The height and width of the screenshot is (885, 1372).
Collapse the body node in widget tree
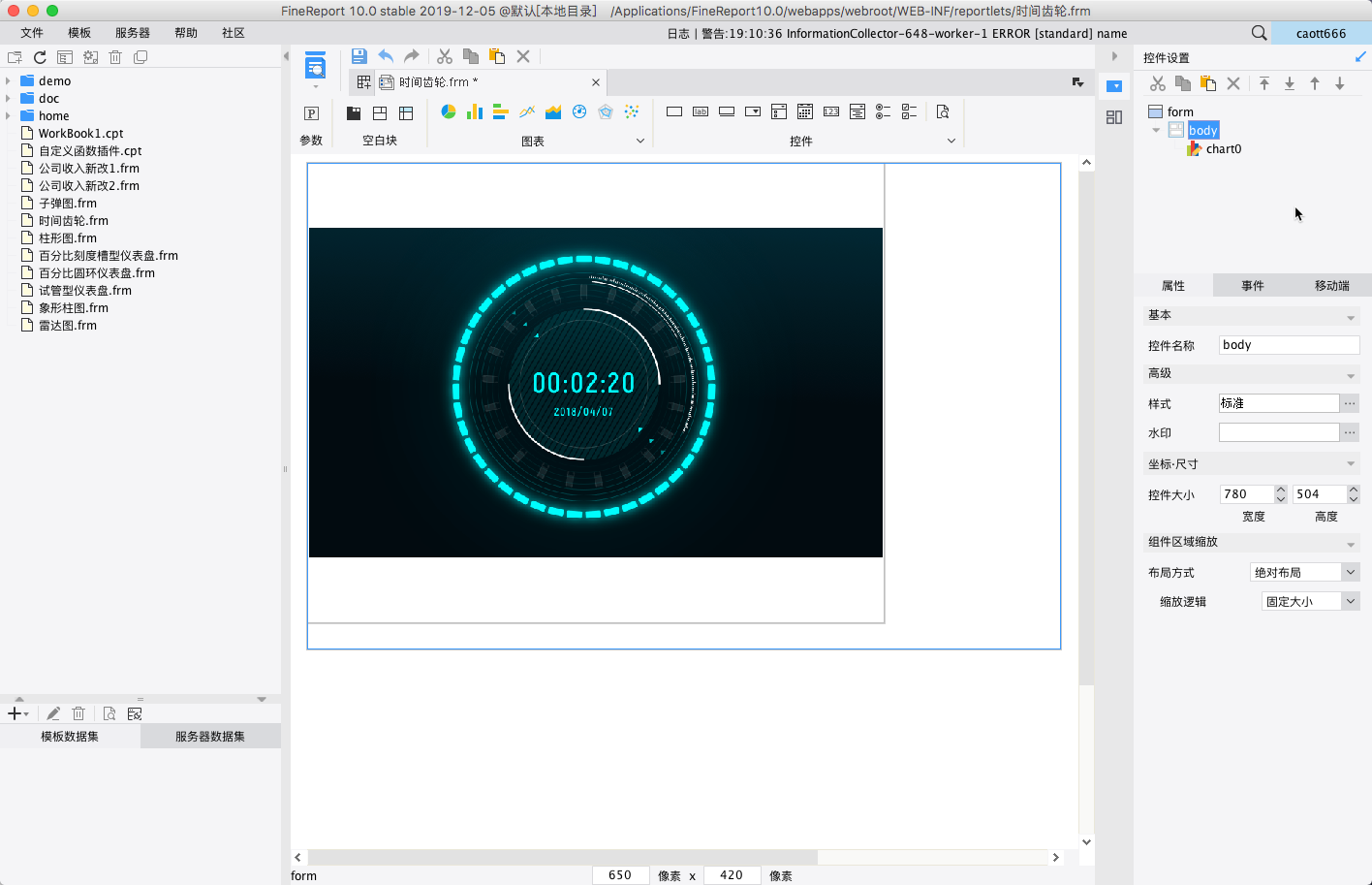point(1156,130)
